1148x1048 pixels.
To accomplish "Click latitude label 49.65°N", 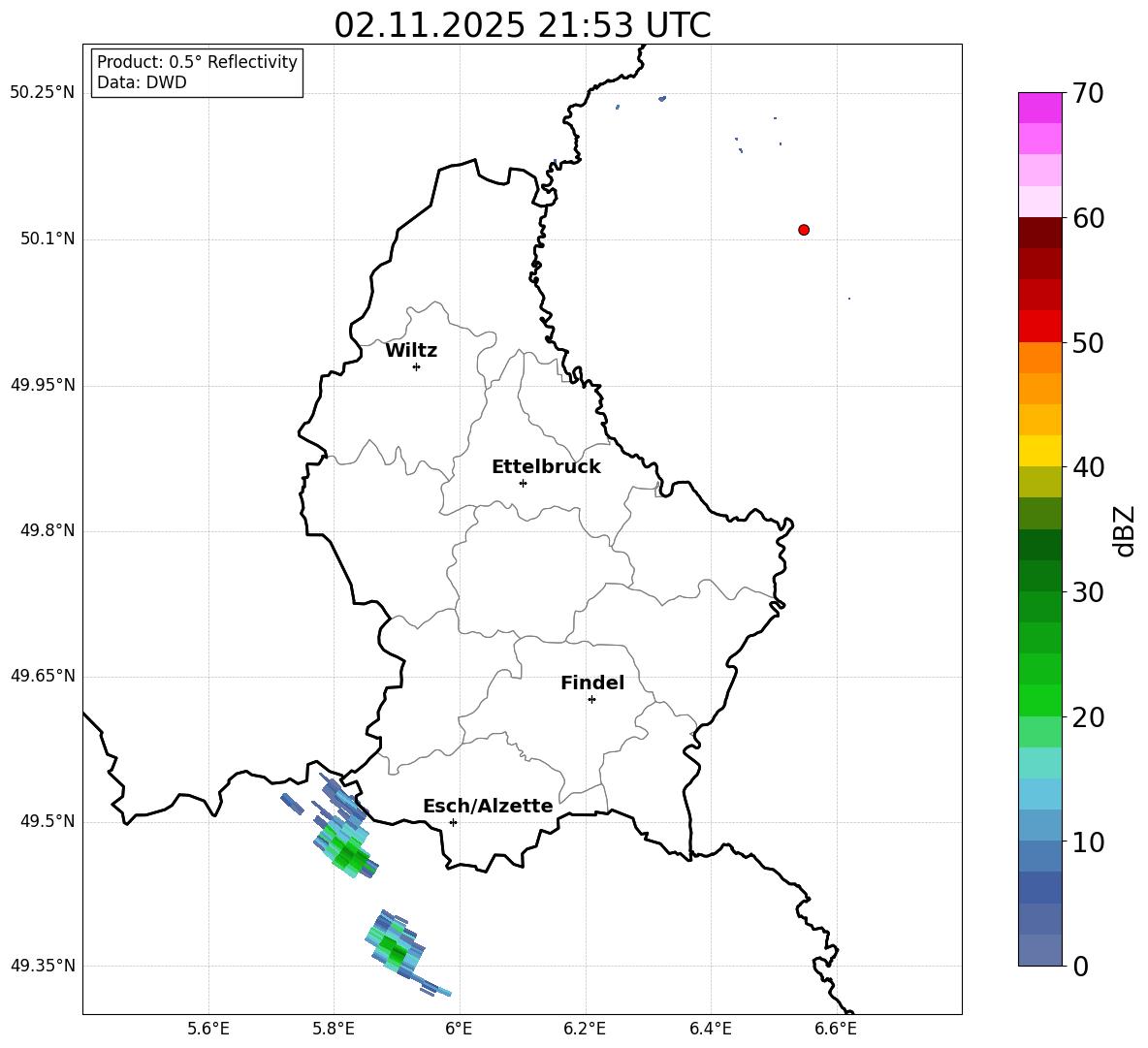I will (x=43, y=675).
